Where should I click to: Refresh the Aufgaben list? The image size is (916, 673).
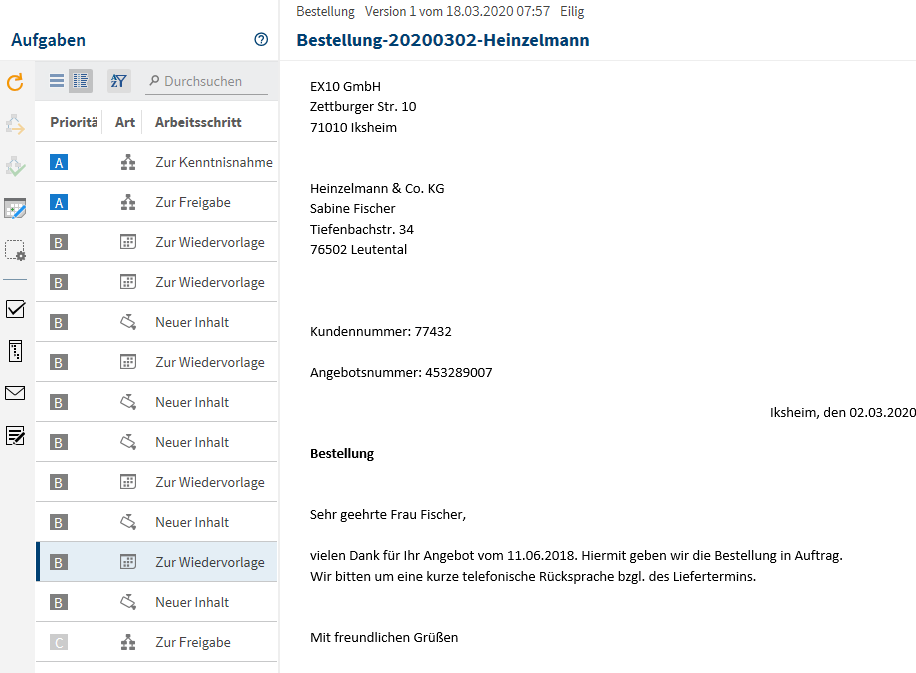pyautogui.click(x=14, y=82)
